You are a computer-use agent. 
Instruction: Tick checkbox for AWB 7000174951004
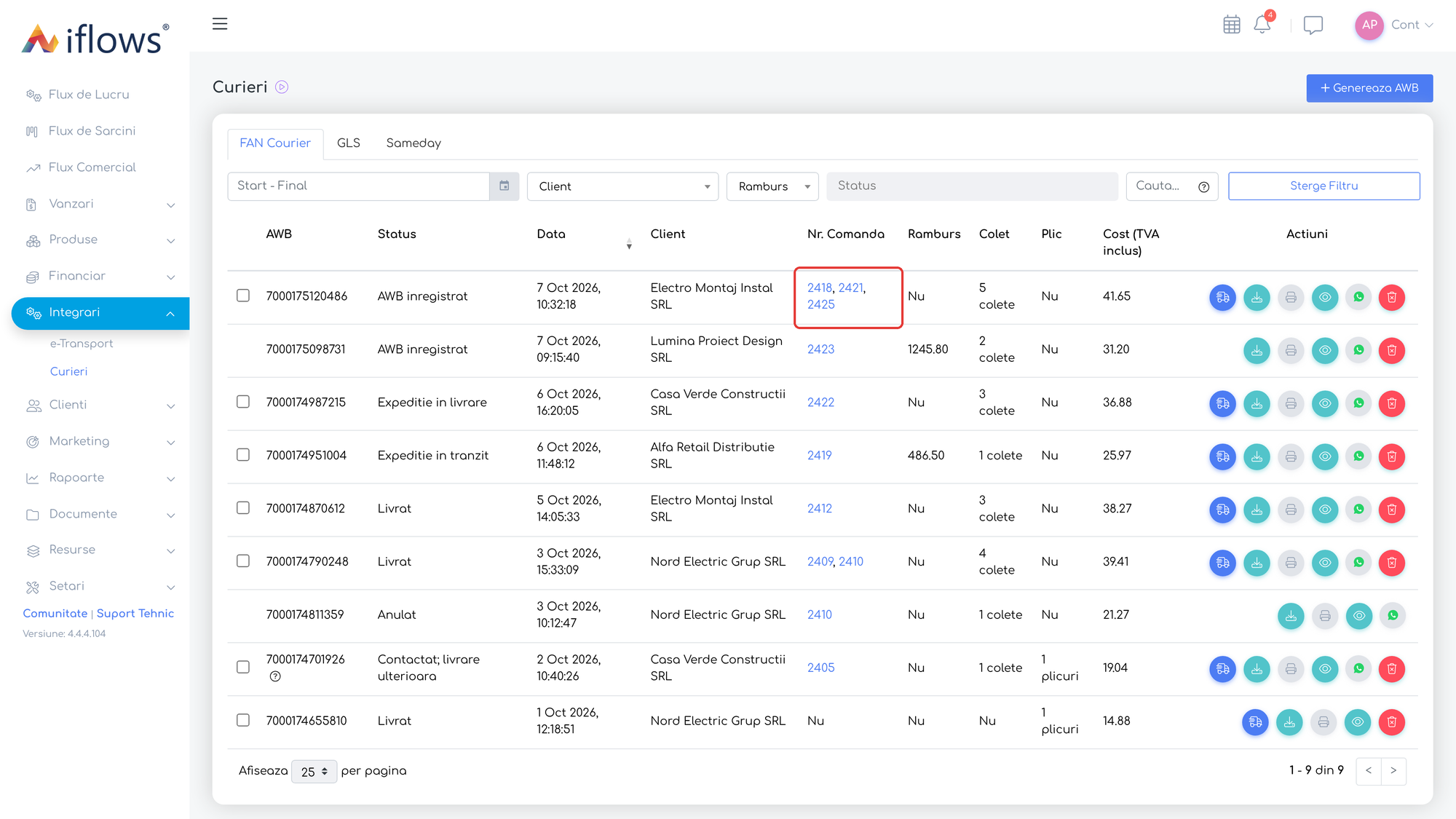(x=243, y=455)
